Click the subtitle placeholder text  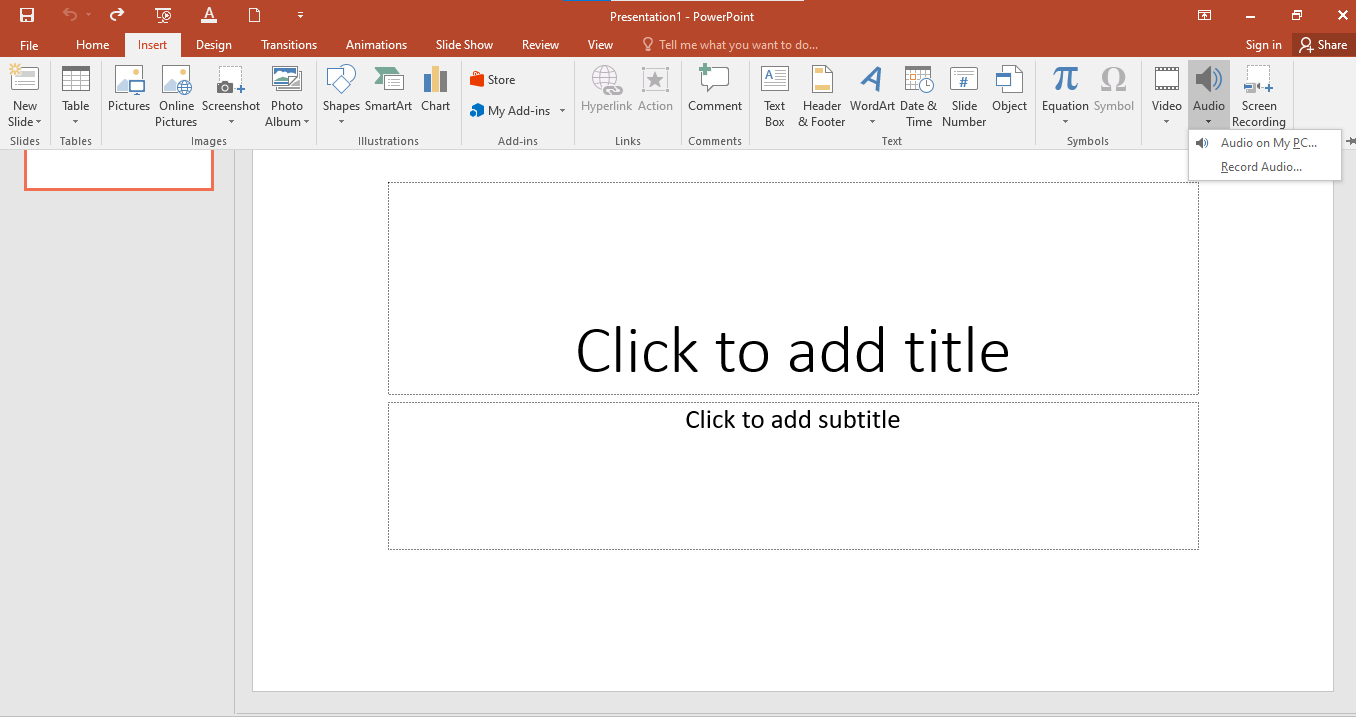793,420
